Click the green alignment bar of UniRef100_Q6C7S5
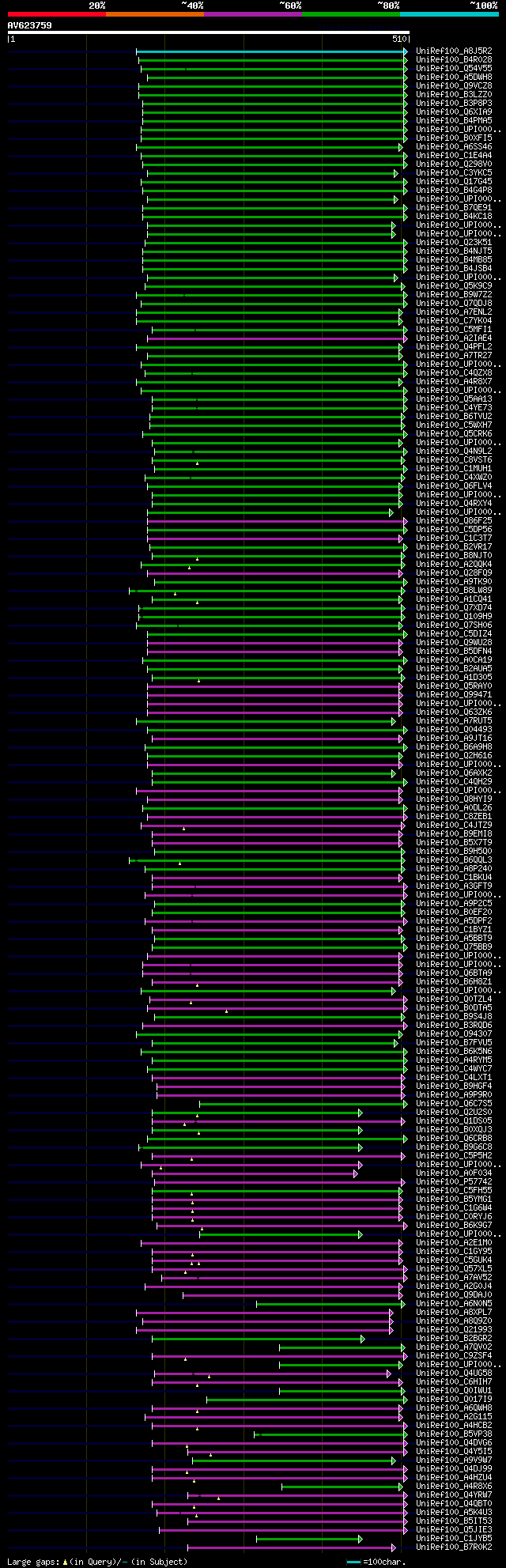 (302, 1103)
